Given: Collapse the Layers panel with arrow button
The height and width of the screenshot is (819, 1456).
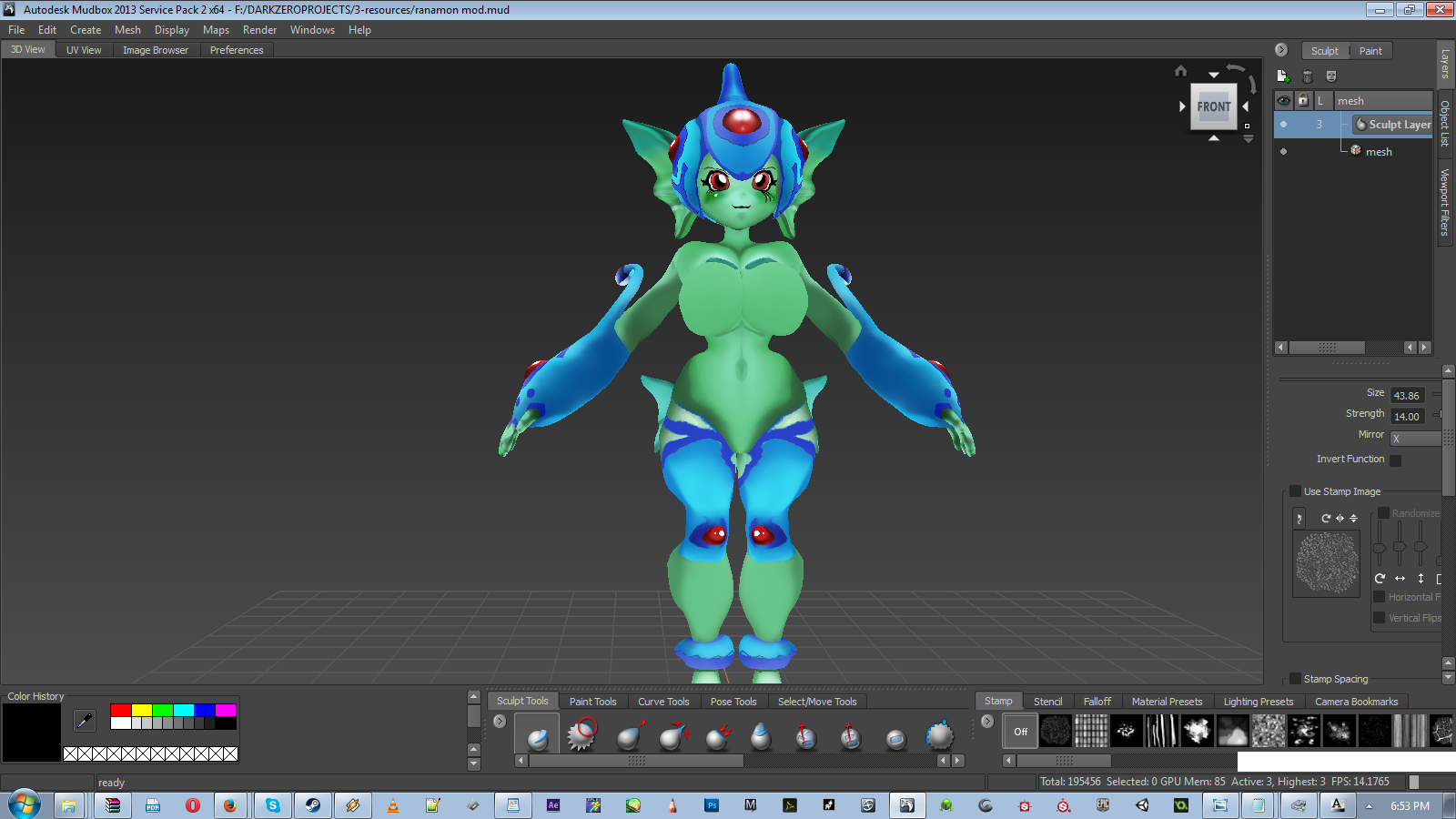Looking at the screenshot, I should coord(1281,50).
